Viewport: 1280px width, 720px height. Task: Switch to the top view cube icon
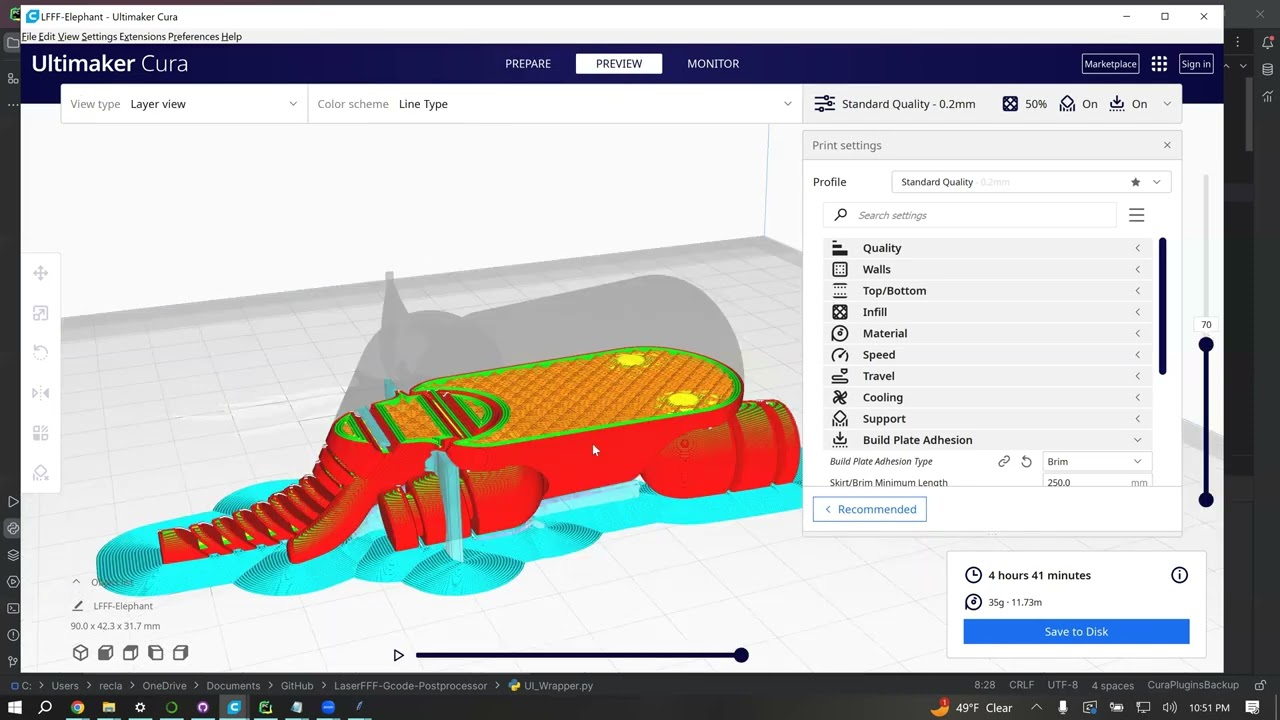click(x=131, y=653)
